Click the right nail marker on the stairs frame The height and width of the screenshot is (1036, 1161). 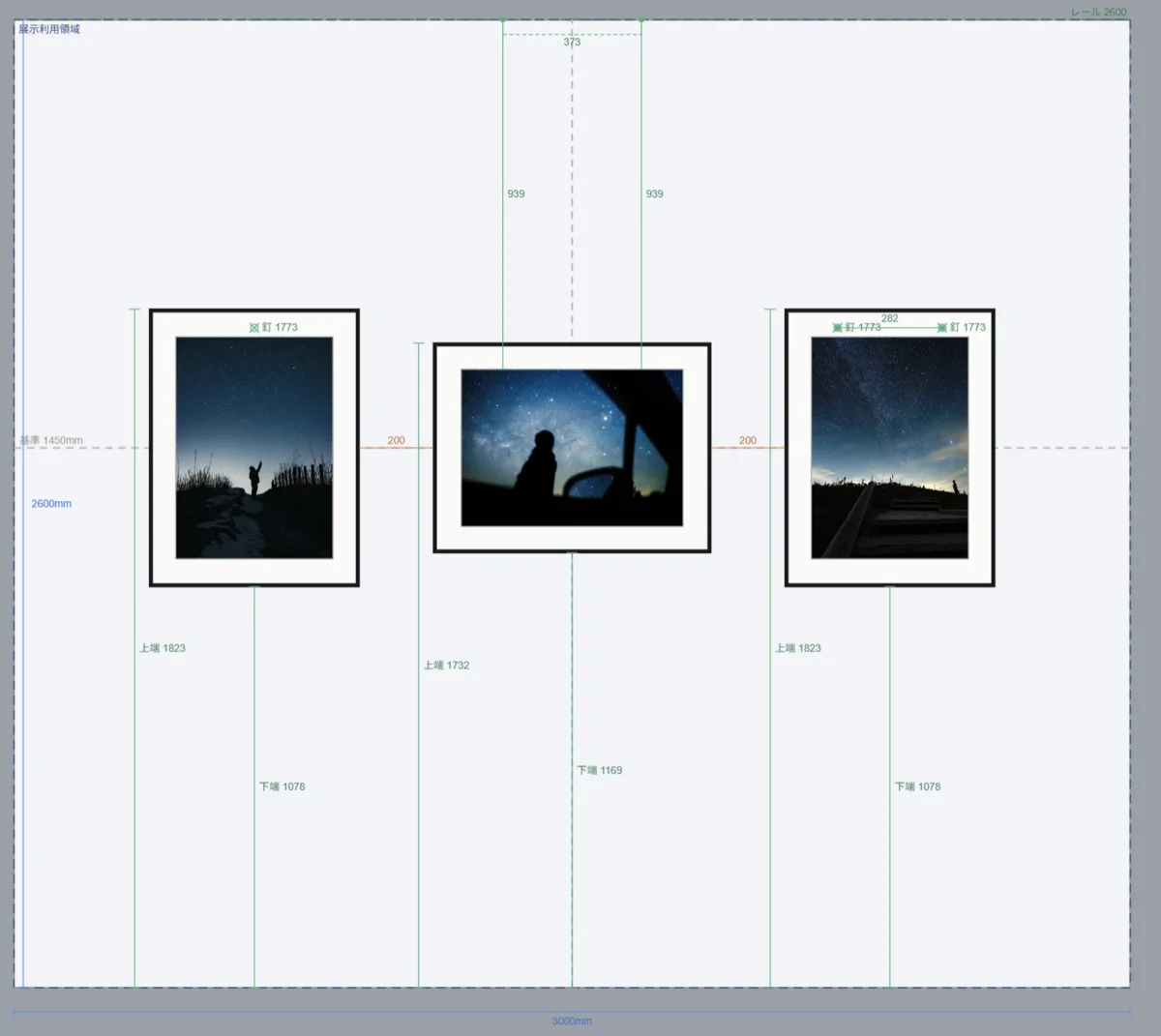coord(942,328)
